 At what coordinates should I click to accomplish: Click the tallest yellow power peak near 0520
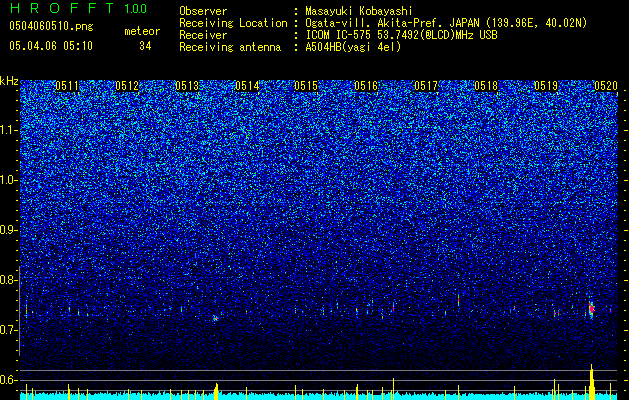click(591, 382)
